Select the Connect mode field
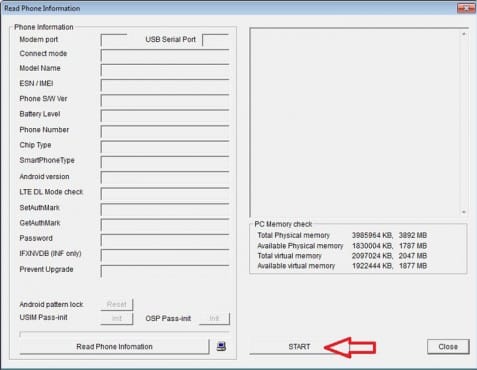 pos(165,55)
